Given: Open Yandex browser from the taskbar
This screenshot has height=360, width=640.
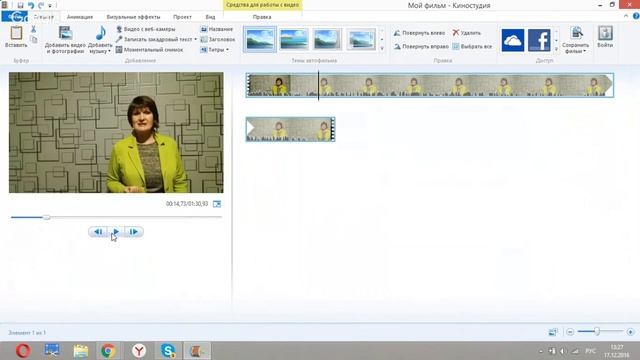Looking at the screenshot, I should 139,351.
